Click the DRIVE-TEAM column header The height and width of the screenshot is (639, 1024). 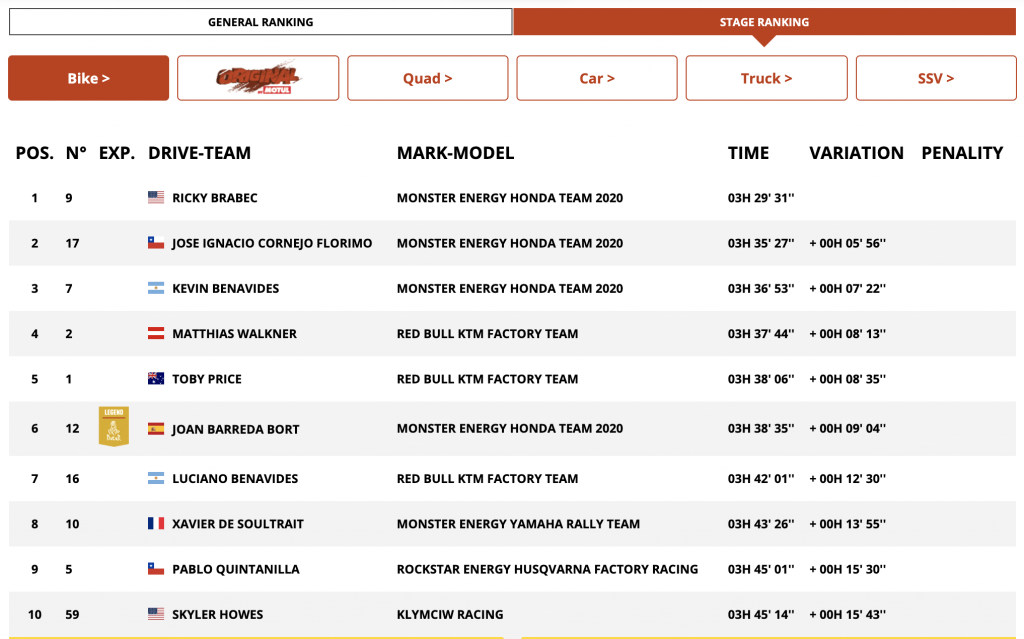(199, 153)
